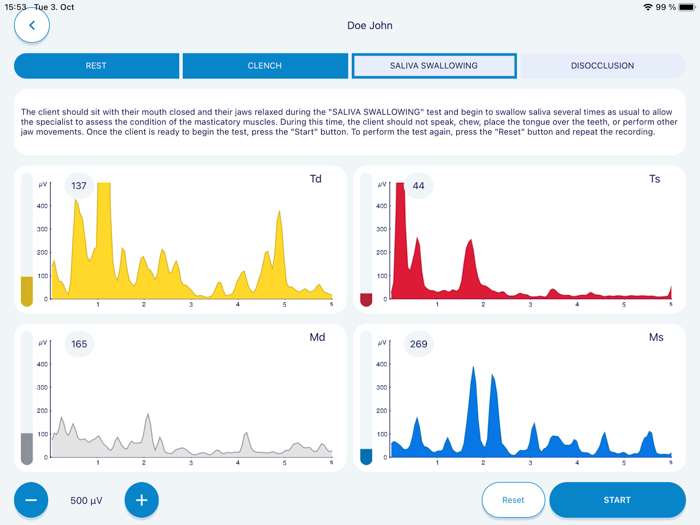
Task: Select the Md value badge 165
Action: click(x=79, y=344)
